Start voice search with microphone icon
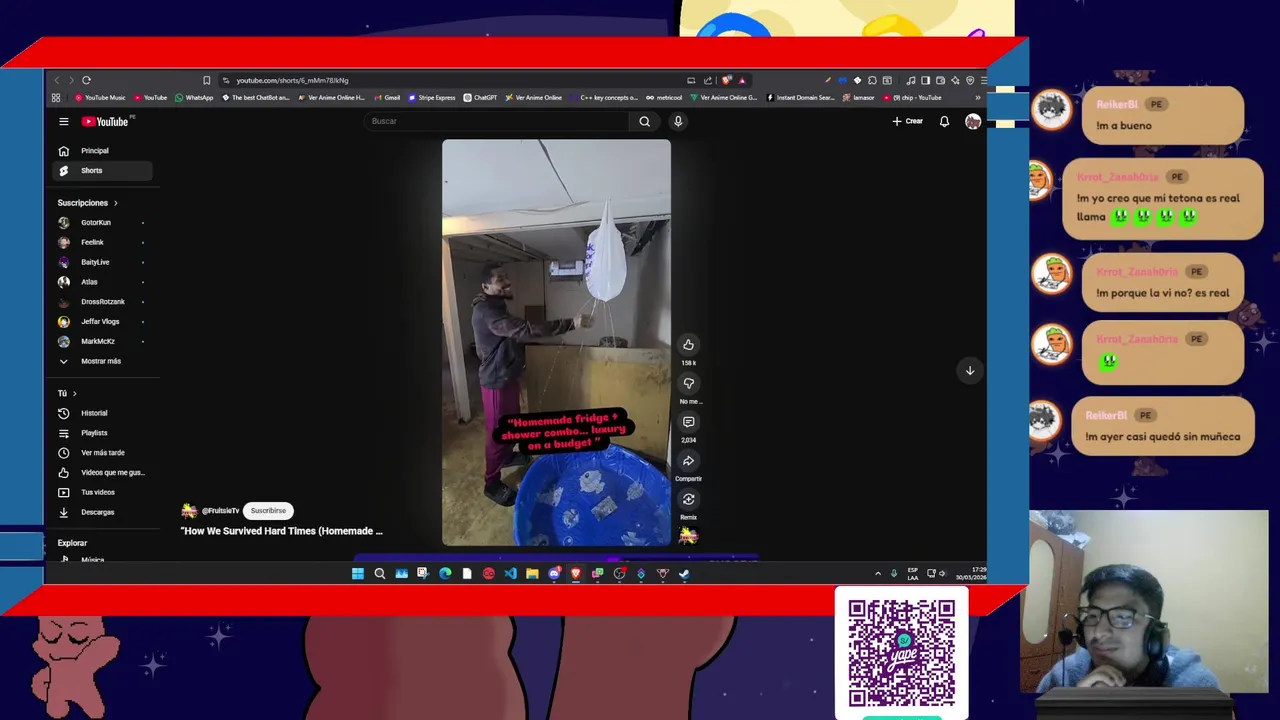Viewport: 1280px width, 720px height. tap(678, 121)
